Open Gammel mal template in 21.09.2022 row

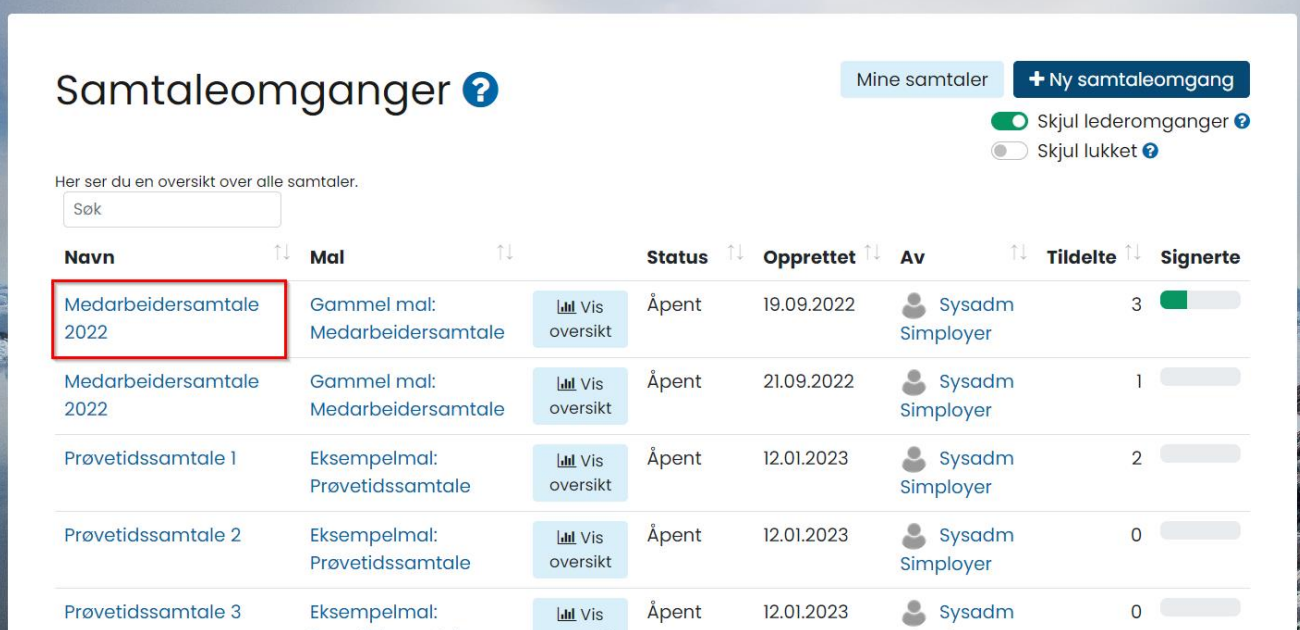tap(407, 395)
